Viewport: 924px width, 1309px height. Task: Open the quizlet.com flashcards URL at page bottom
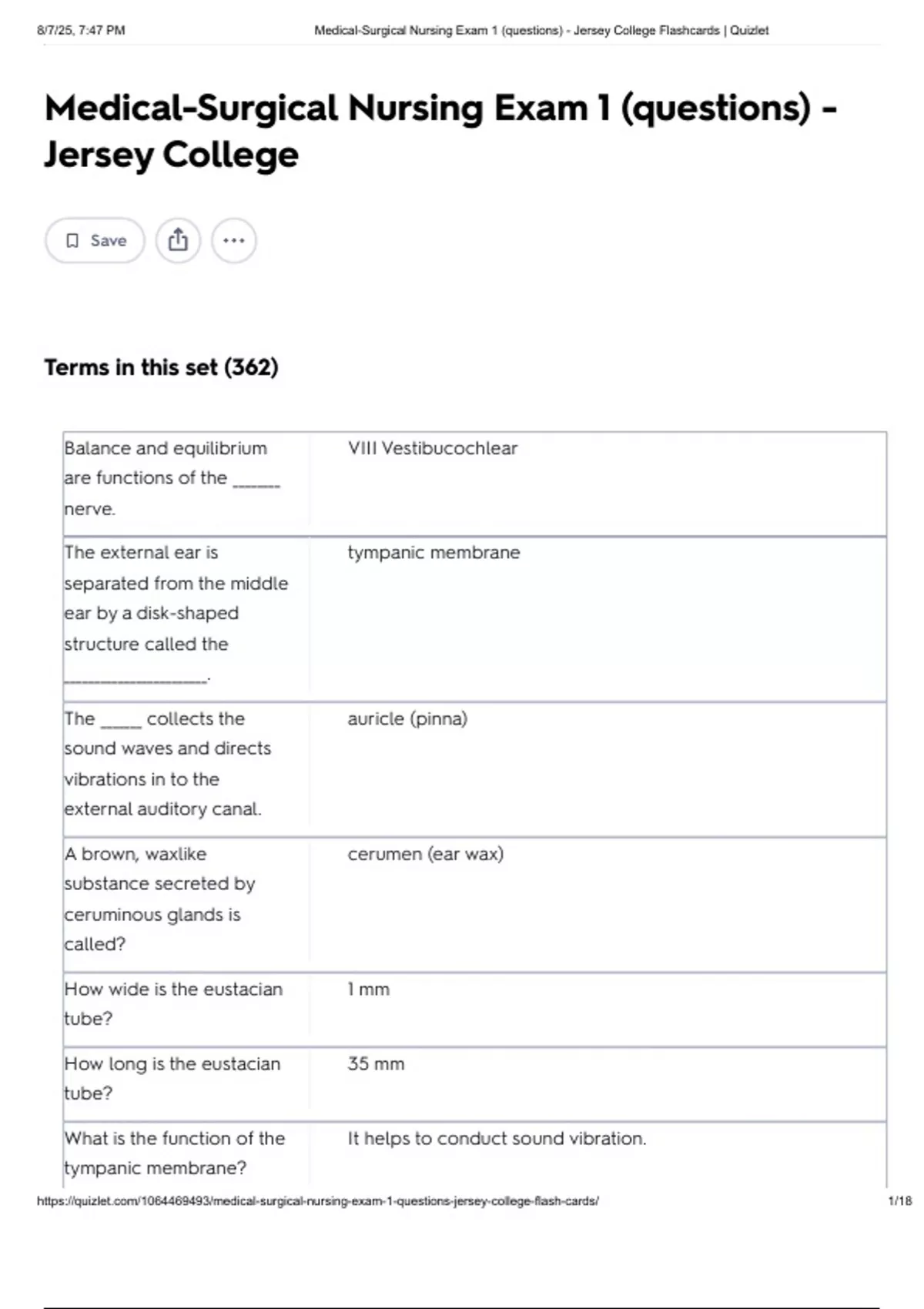(x=317, y=1200)
